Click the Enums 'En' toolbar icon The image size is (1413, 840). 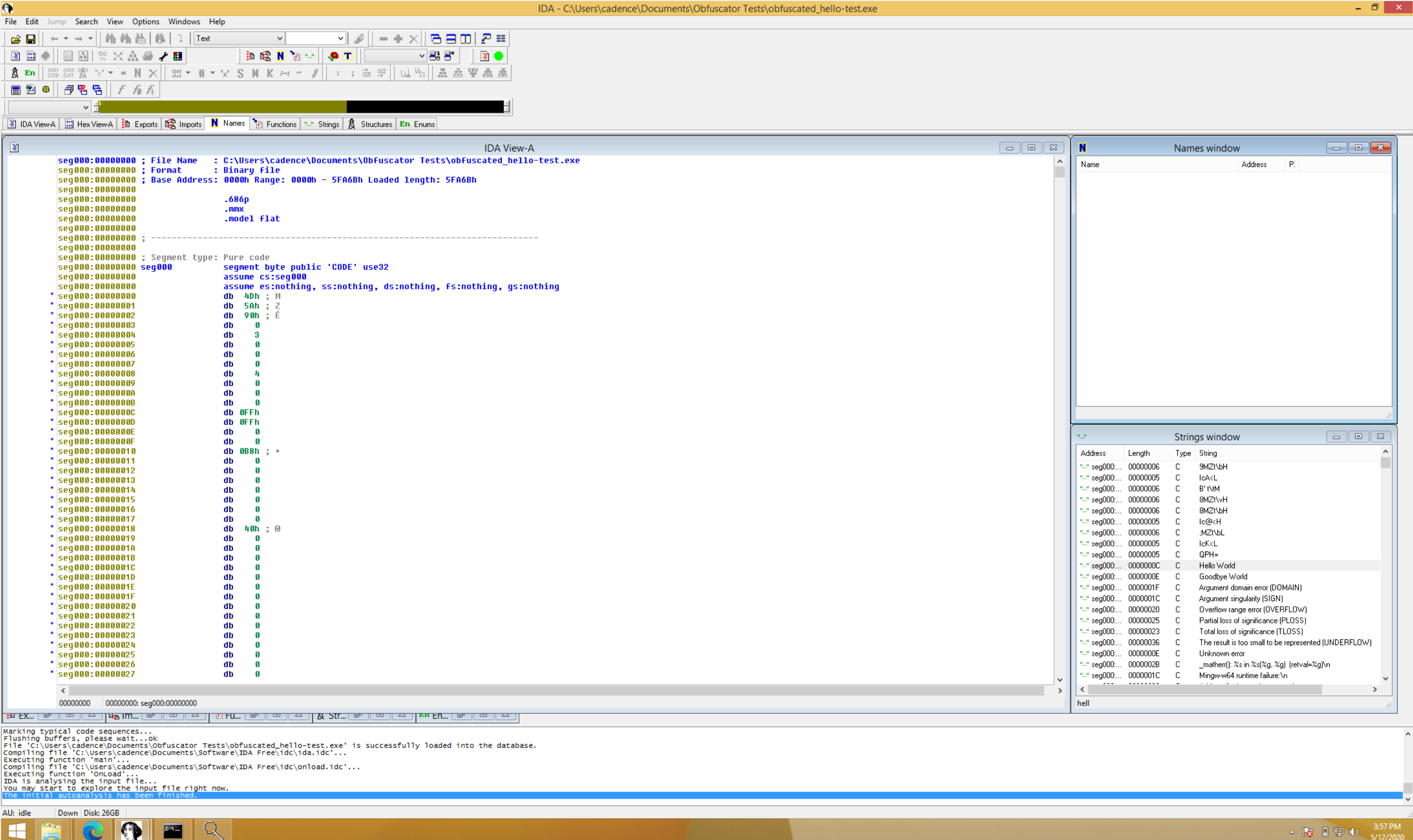(x=29, y=73)
